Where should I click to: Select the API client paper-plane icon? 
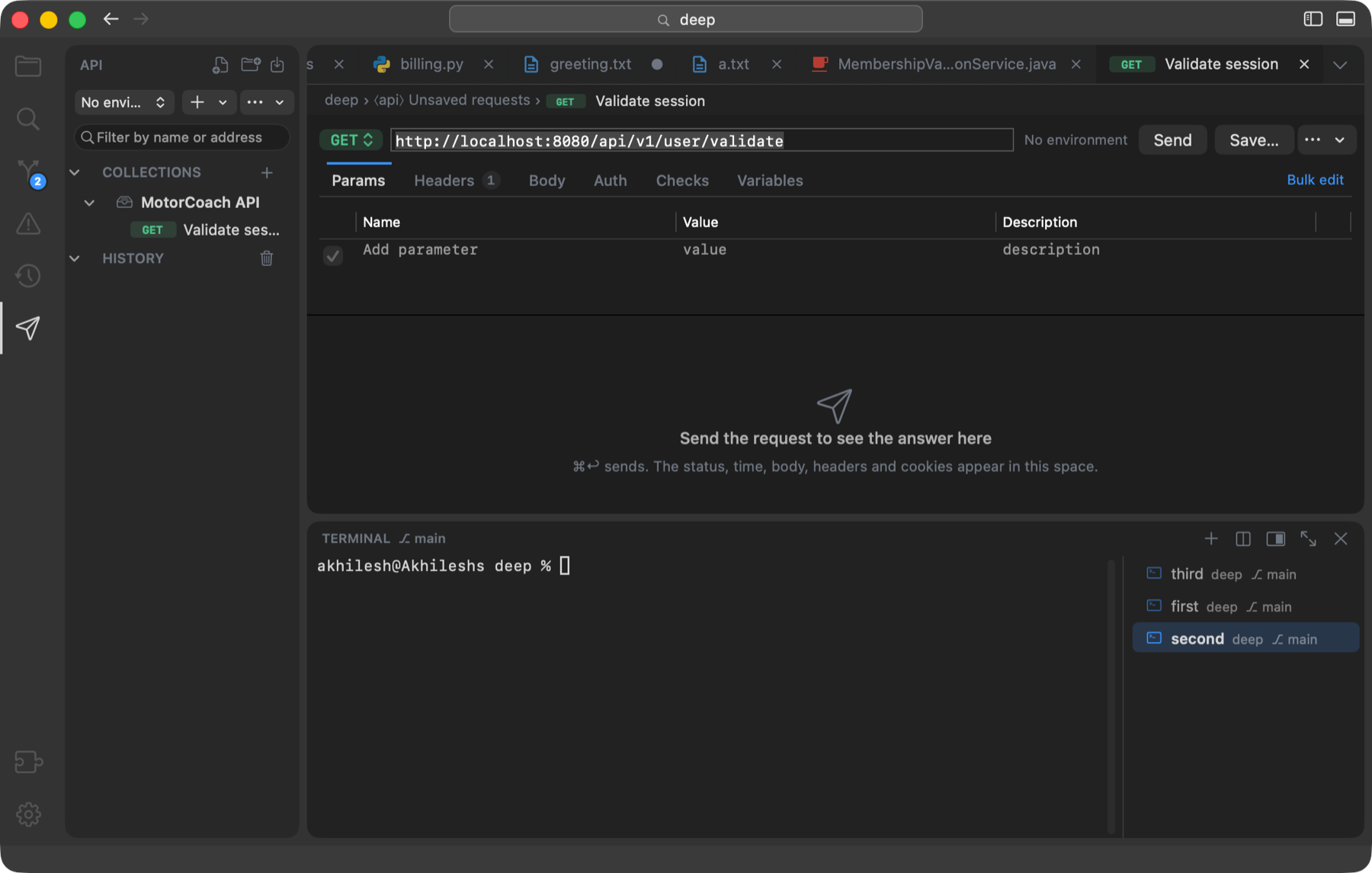tap(28, 328)
